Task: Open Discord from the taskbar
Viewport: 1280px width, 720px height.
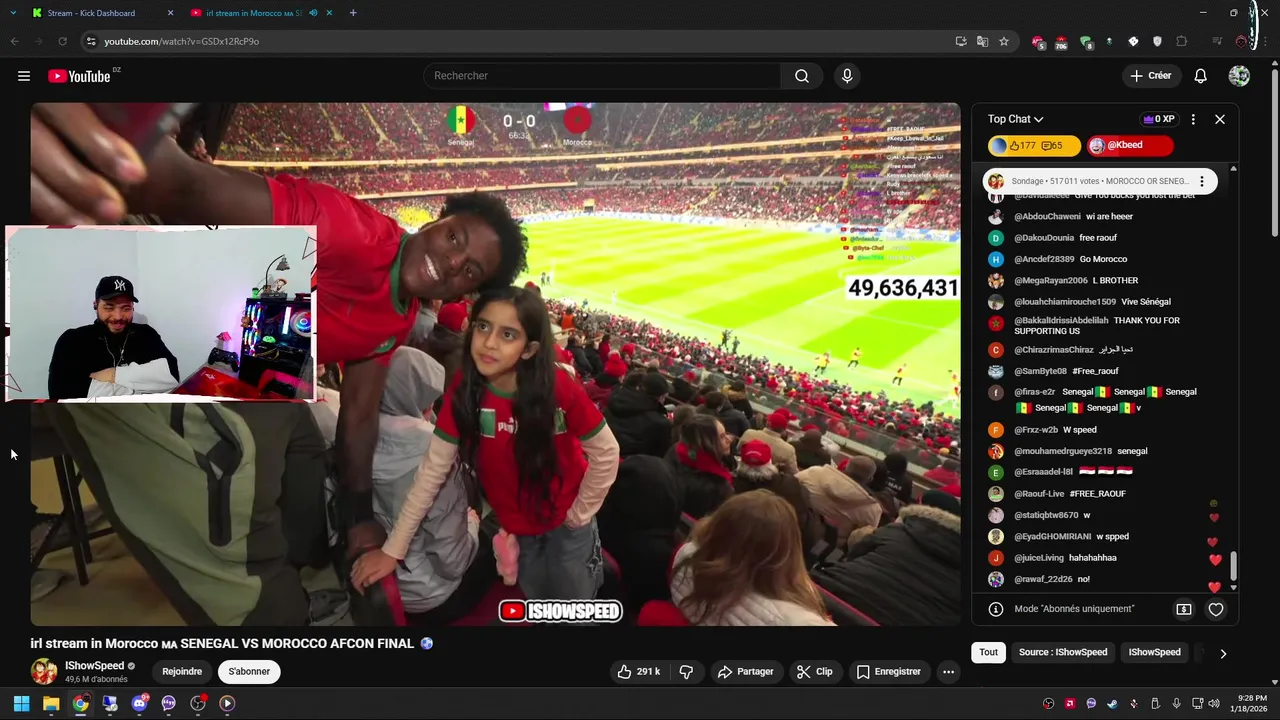Action: [x=139, y=703]
